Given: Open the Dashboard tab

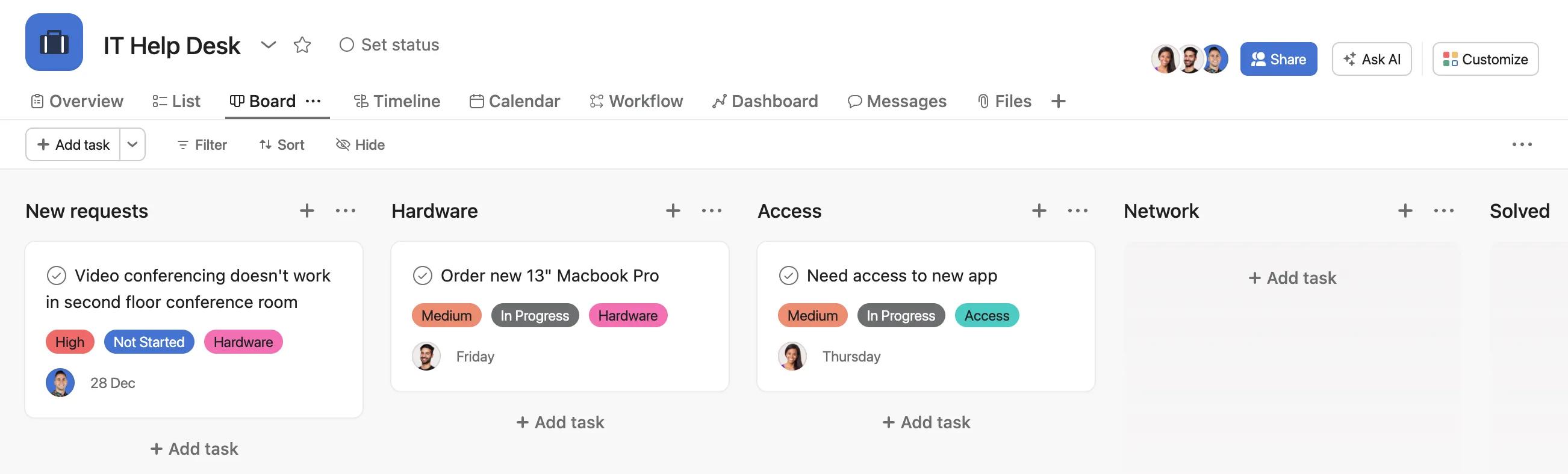Looking at the screenshot, I should [x=765, y=101].
